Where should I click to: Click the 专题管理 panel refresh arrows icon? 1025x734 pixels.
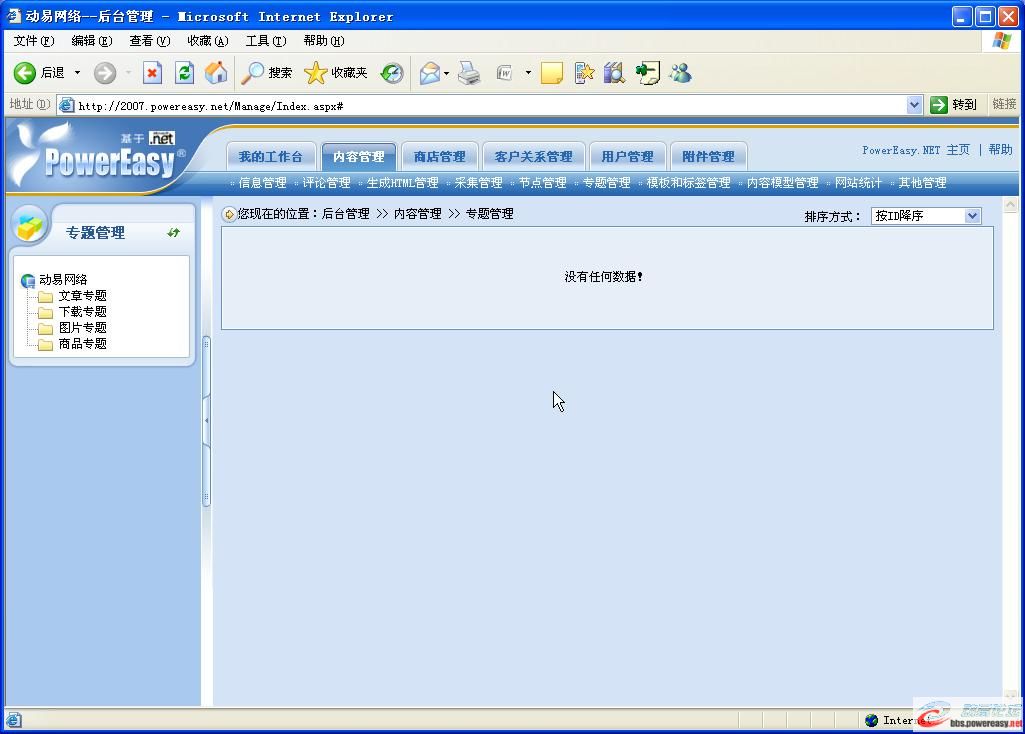click(x=172, y=232)
